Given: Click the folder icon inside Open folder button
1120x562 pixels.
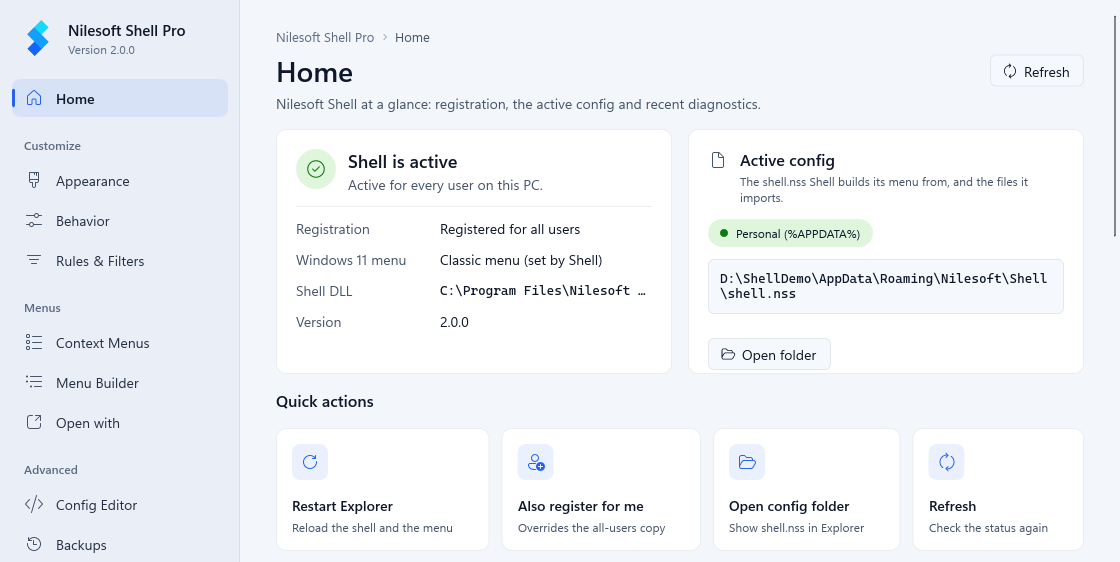Looking at the screenshot, I should coord(728,354).
